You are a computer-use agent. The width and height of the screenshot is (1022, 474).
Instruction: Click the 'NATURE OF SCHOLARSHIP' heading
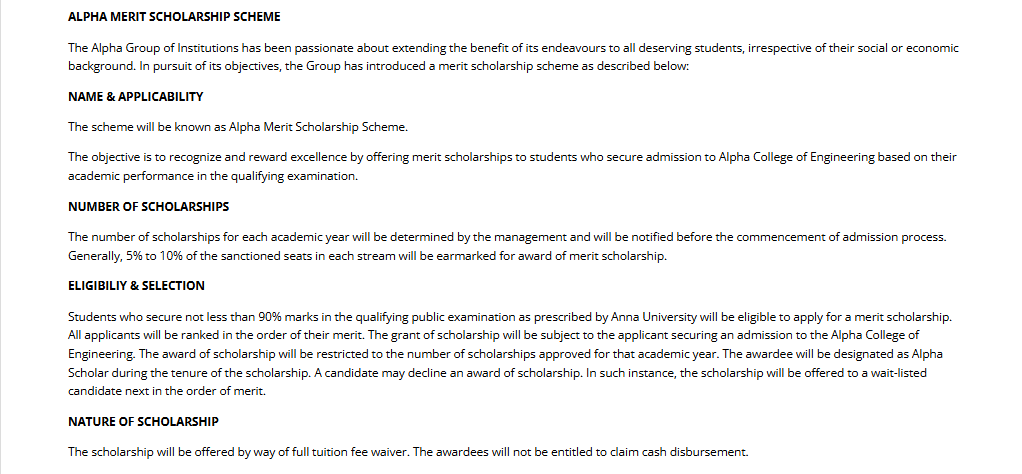pos(143,421)
